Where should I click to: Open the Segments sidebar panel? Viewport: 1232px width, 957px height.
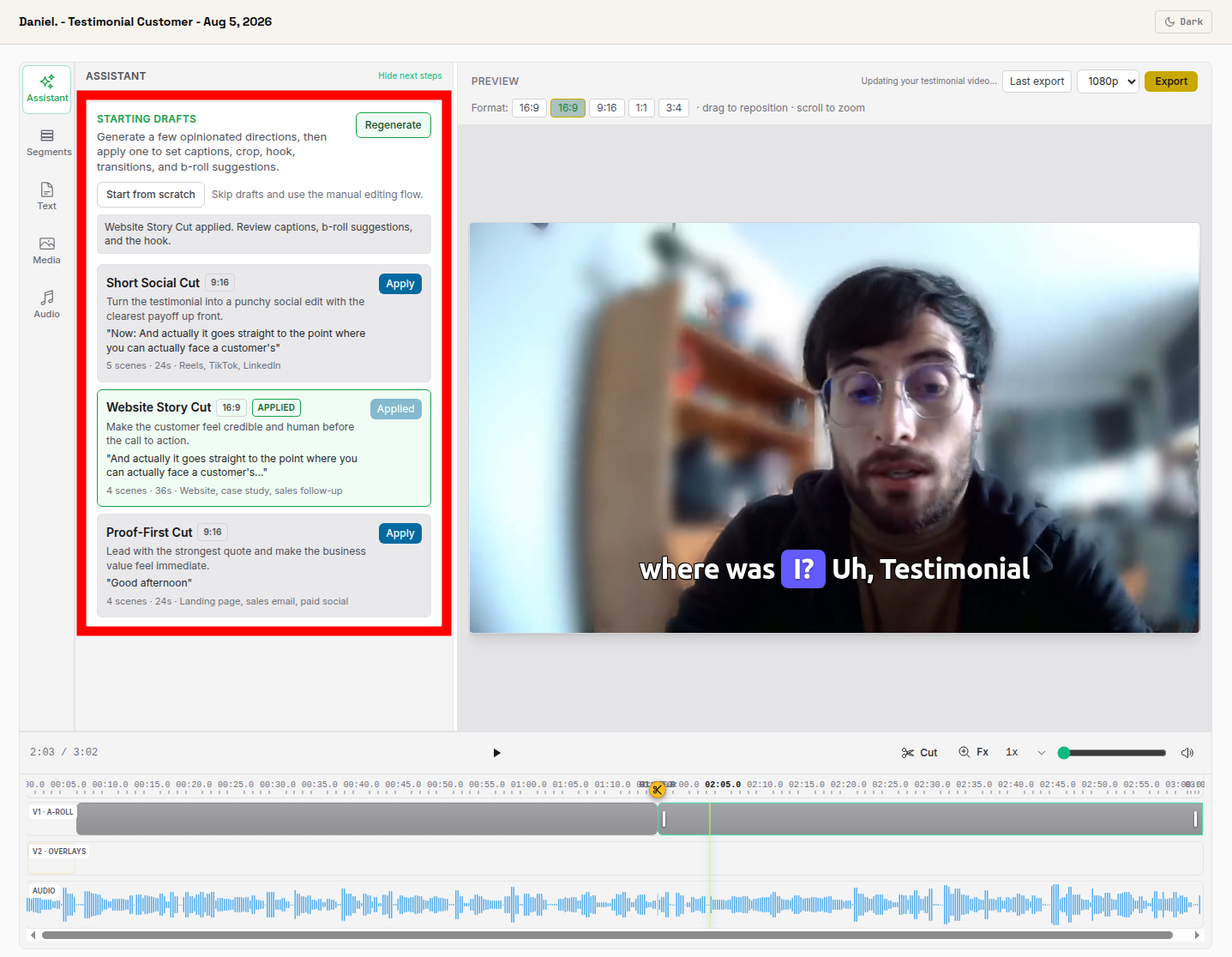[x=47, y=143]
